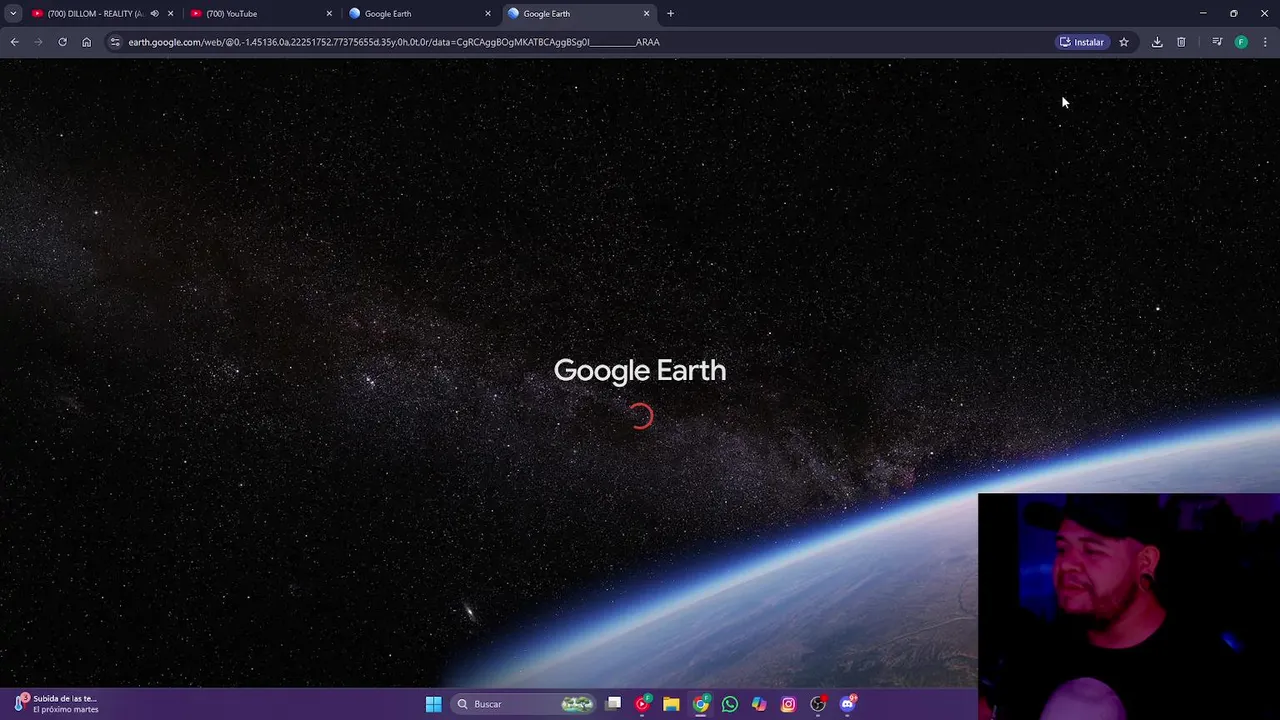Open OBS Studio from the taskbar

tap(818, 704)
